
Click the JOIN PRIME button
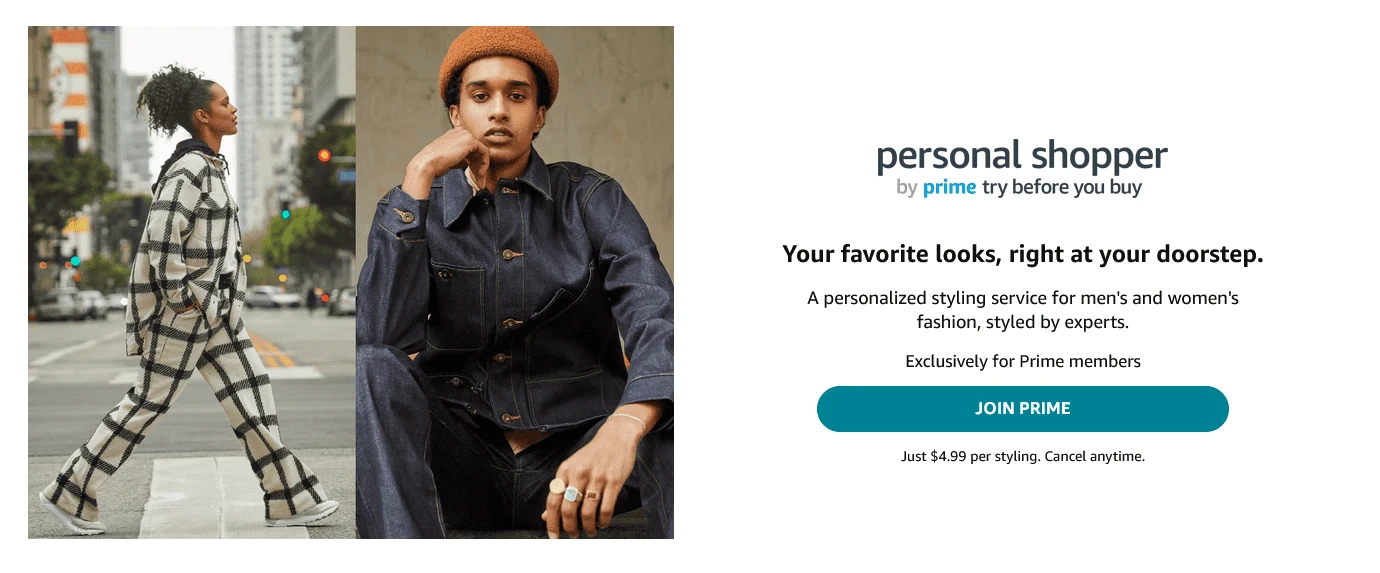click(1022, 409)
